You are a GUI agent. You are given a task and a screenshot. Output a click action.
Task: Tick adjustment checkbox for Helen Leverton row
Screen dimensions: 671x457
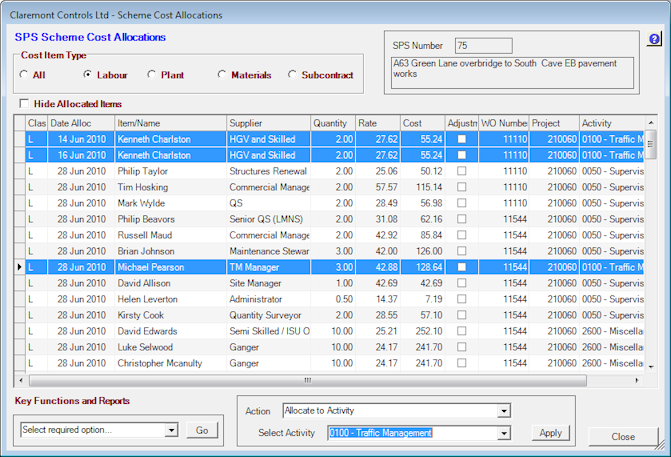tap(461, 299)
